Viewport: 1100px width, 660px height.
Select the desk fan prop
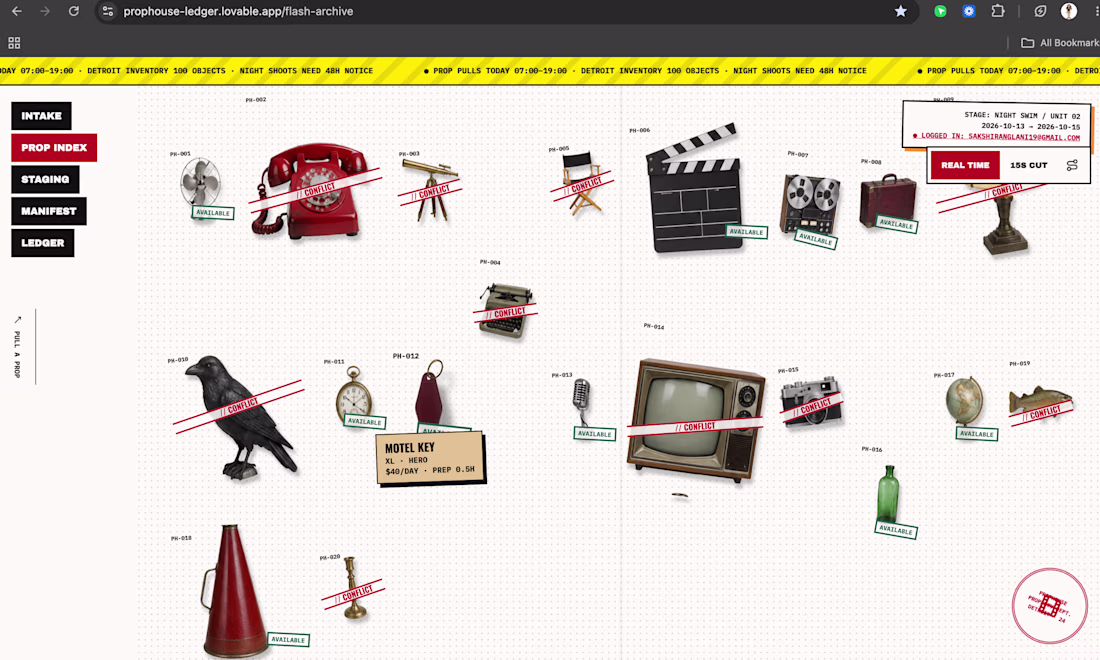pos(201,182)
